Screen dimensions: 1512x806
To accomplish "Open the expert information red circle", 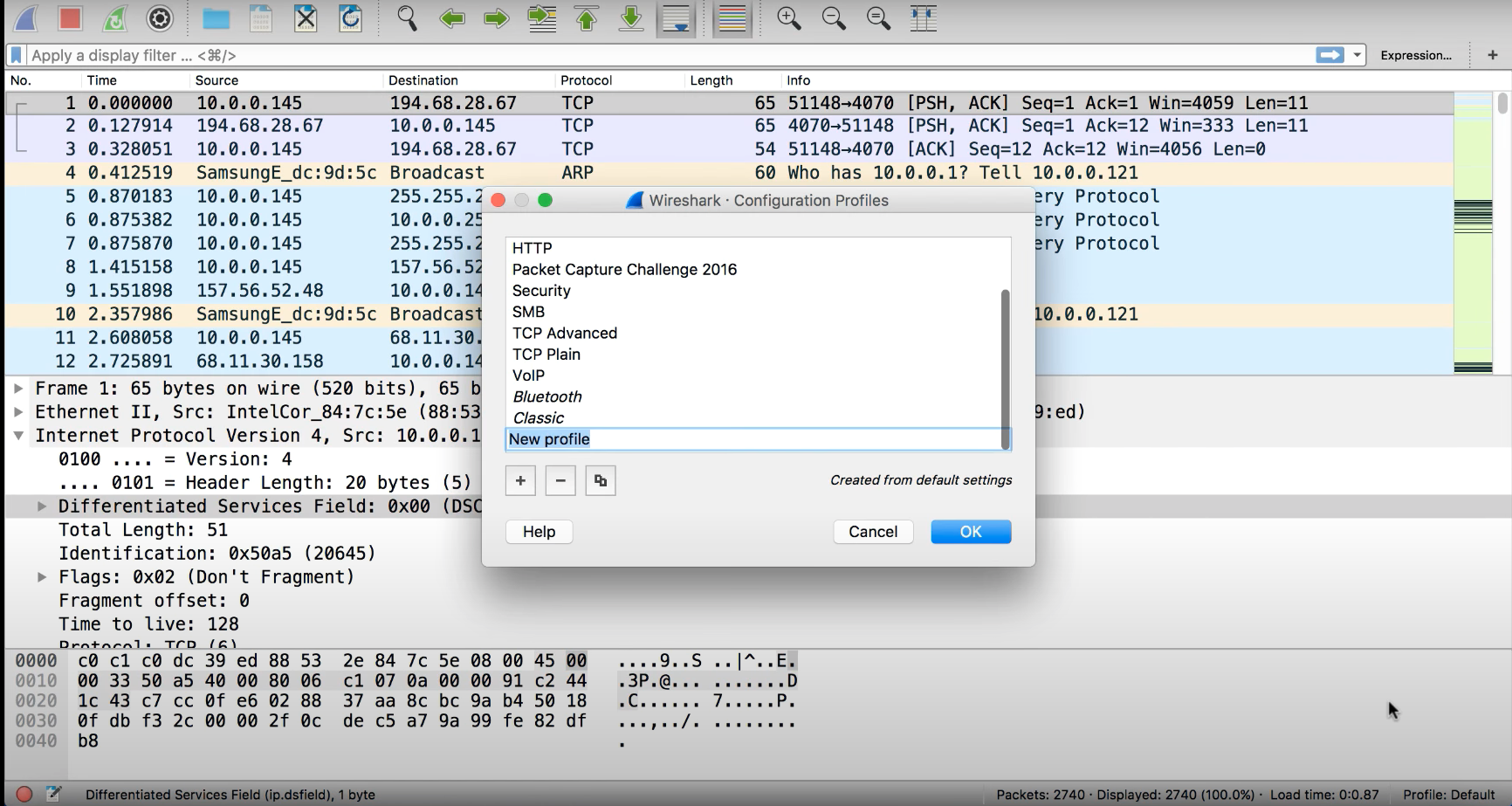I will (x=24, y=794).
